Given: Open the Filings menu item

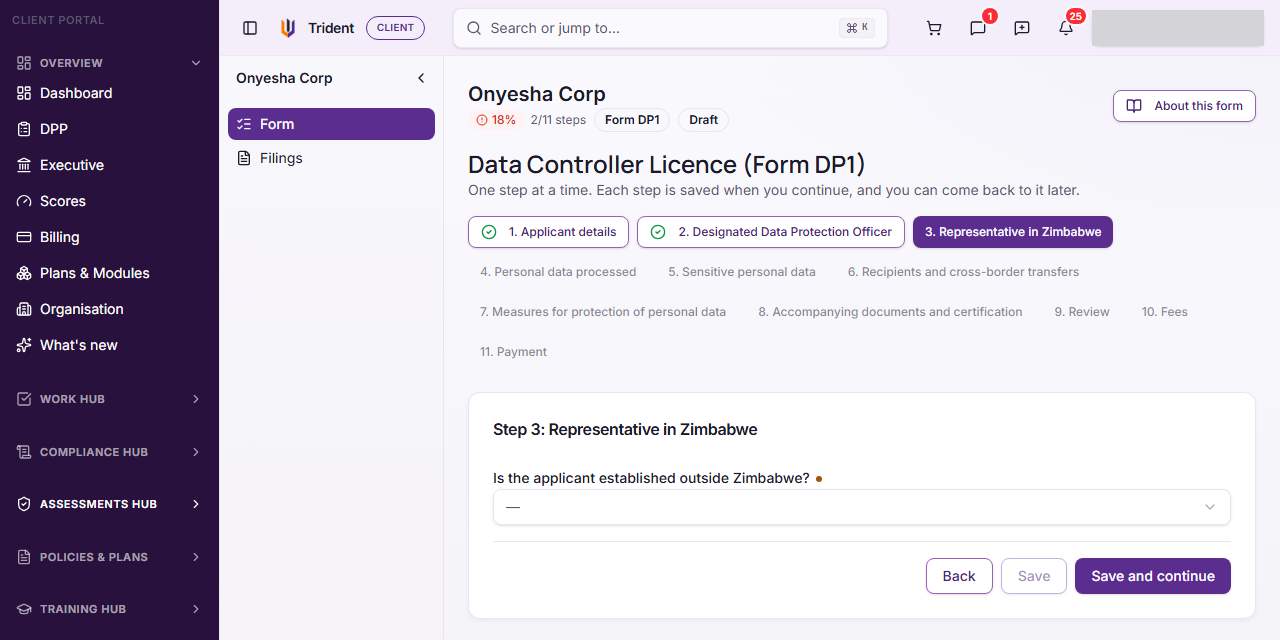Looking at the screenshot, I should [x=331, y=158].
